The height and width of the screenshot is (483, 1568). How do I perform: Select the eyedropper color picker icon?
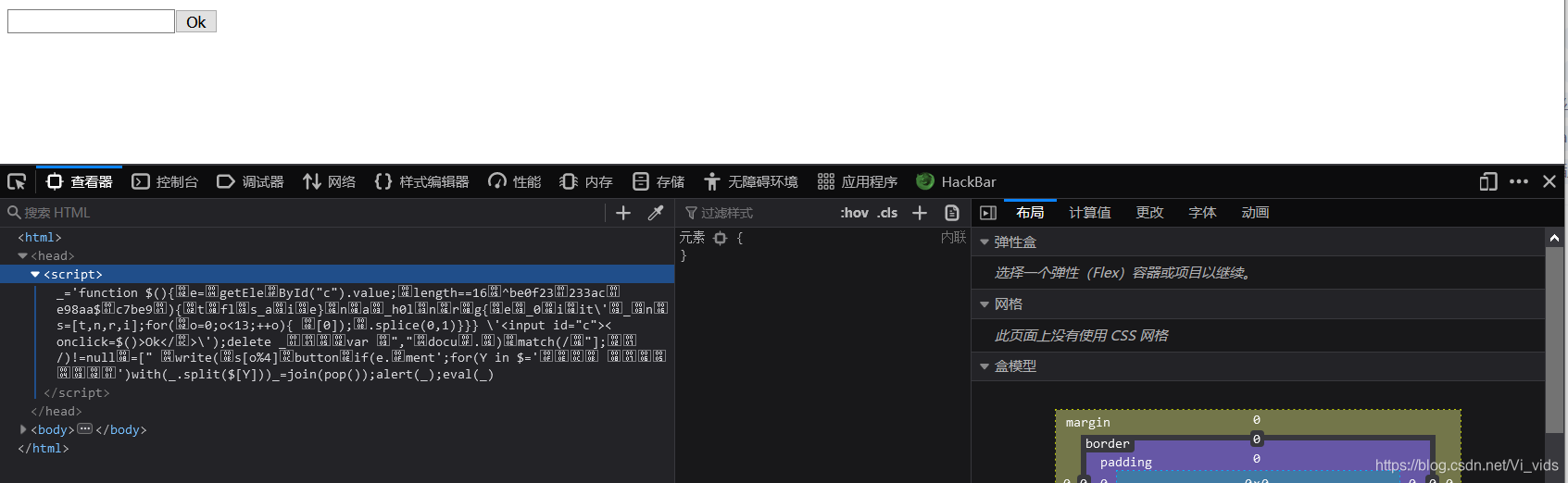656,213
